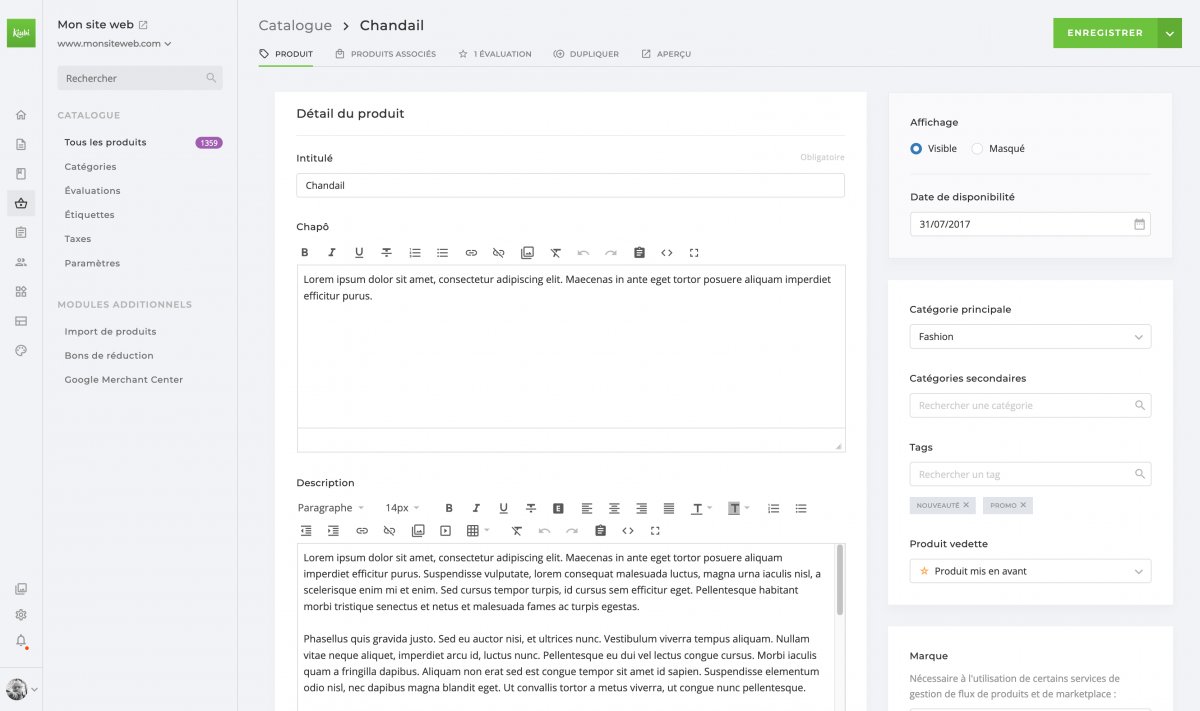Insert a table in the Description toolbar
Image resolution: width=1200 pixels, height=711 pixels.
[478, 531]
